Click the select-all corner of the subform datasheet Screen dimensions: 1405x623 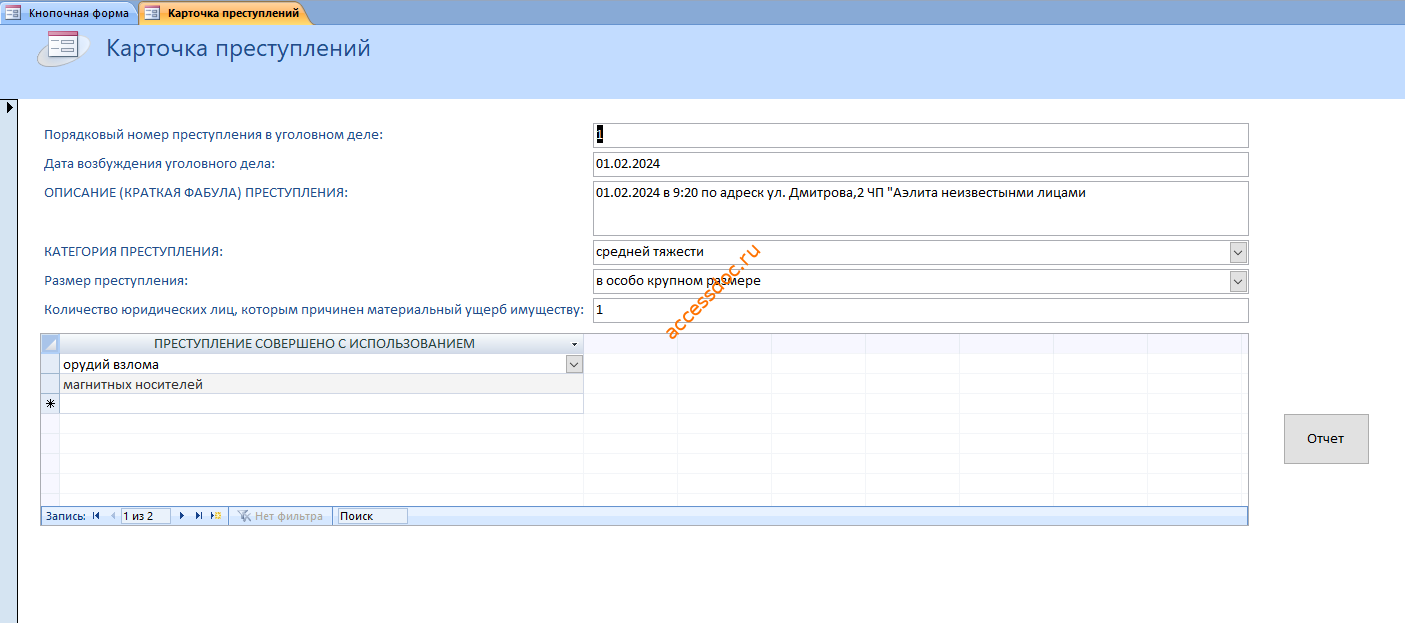[x=50, y=344]
